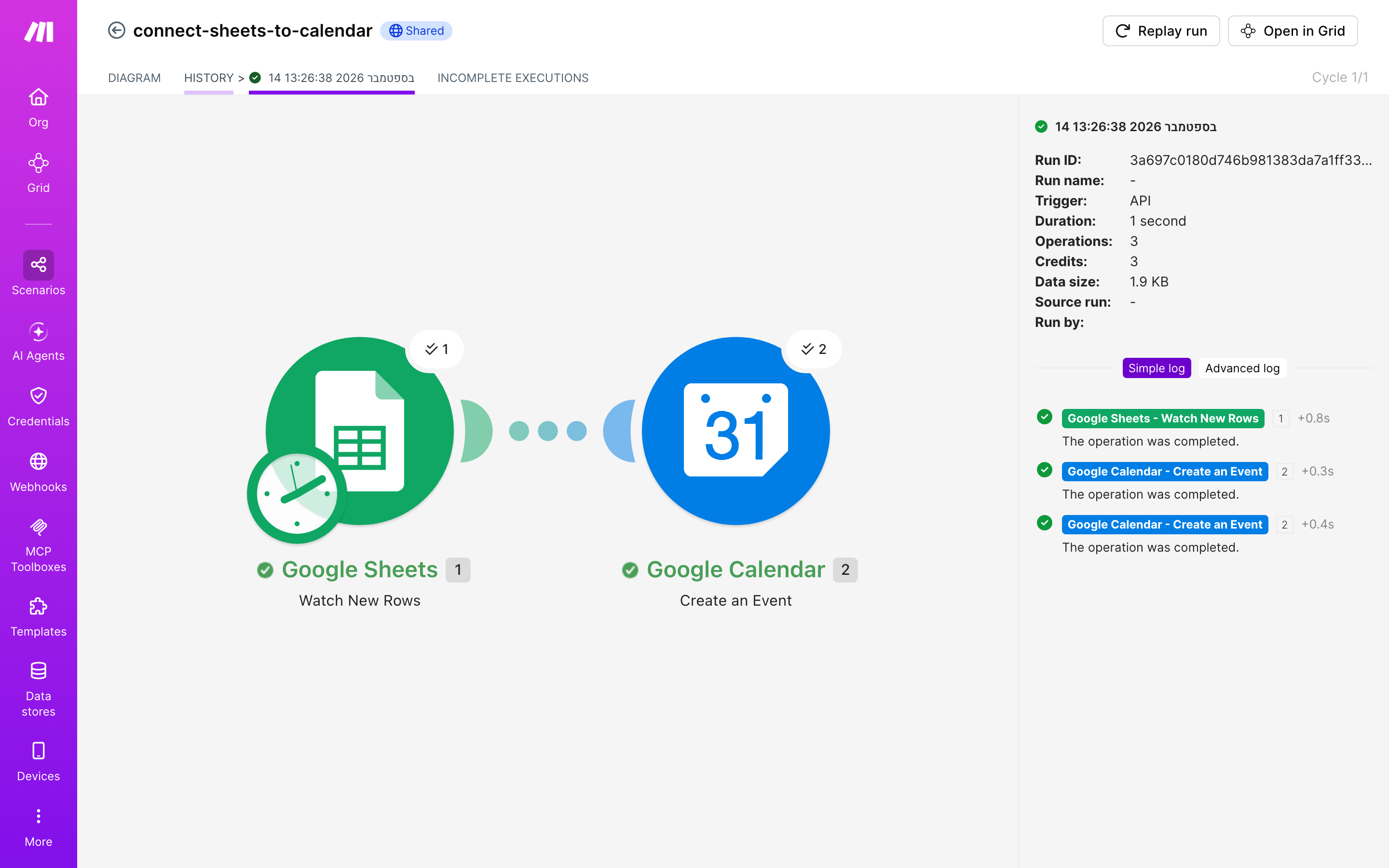Screen dimensions: 1389x868
Task: Click the Create an Event log entry at +0.3s
Action: click(x=1165, y=471)
